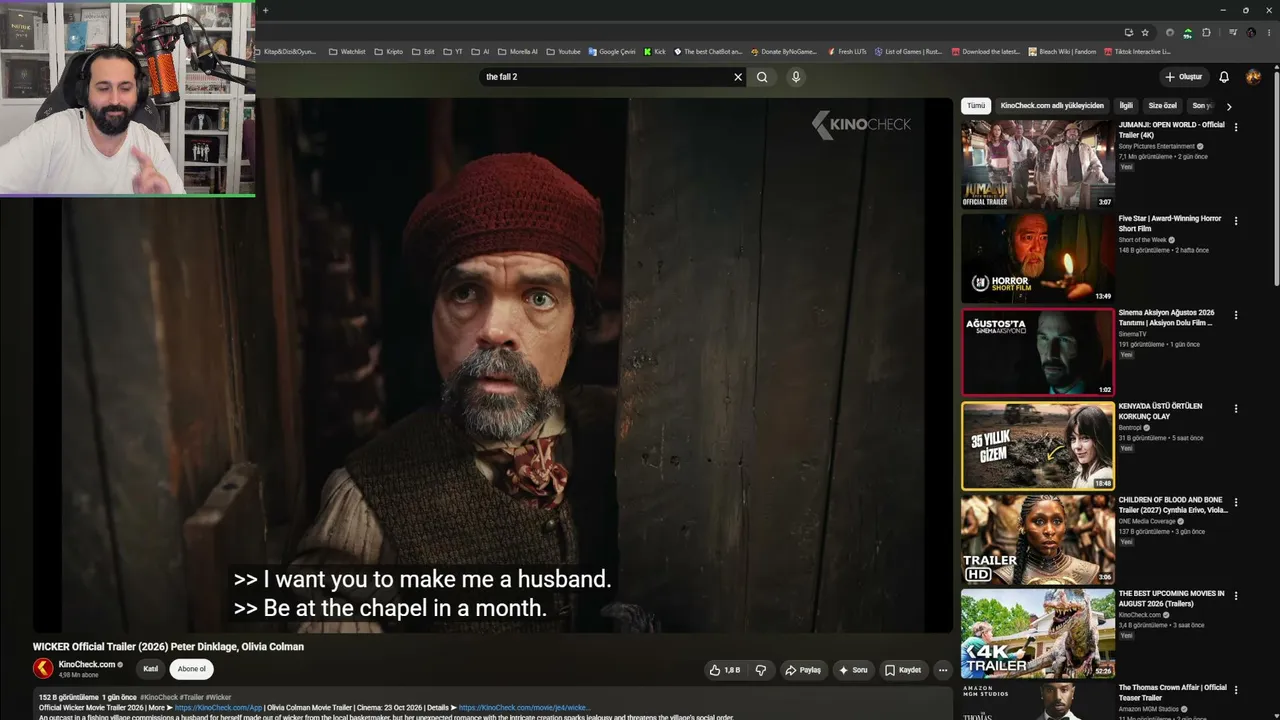Open Children of Blood and Bone thumbnail
The width and height of the screenshot is (1280, 720).
(x=1038, y=540)
